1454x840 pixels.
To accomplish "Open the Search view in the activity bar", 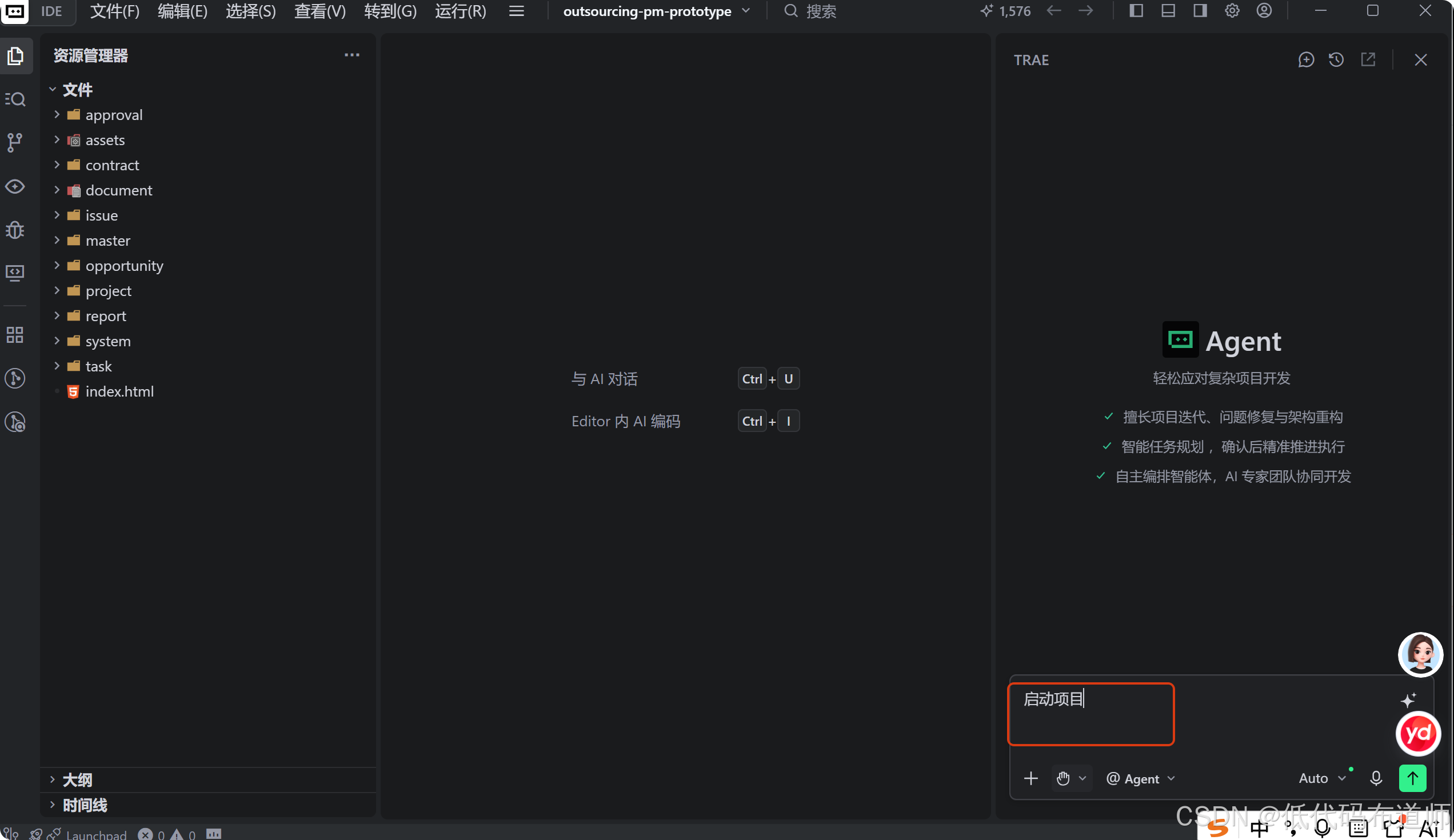I will (15, 99).
